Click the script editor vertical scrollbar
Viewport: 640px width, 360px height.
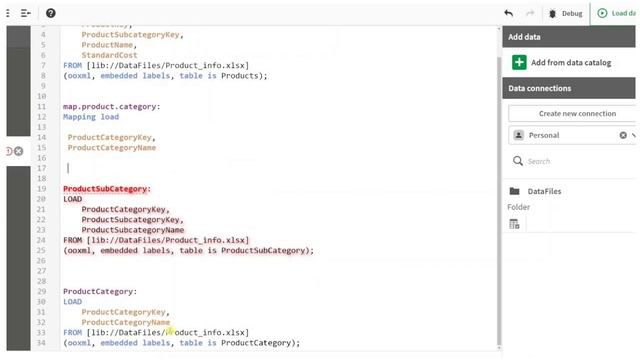tap(498, 200)
